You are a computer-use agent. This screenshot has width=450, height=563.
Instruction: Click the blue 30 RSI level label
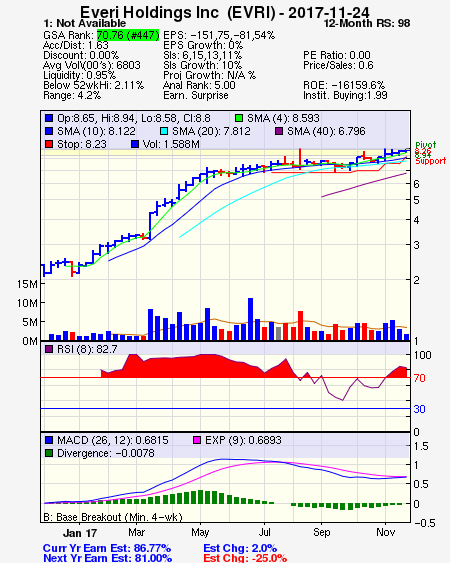click(x=419, y=409)
